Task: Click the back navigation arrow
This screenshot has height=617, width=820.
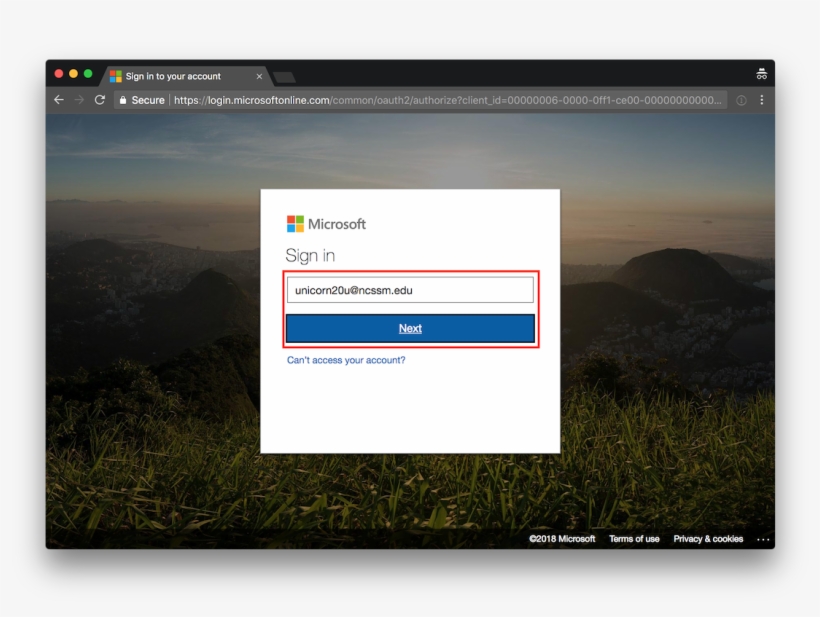Action: pyautogui.click(x=58, y=100)
